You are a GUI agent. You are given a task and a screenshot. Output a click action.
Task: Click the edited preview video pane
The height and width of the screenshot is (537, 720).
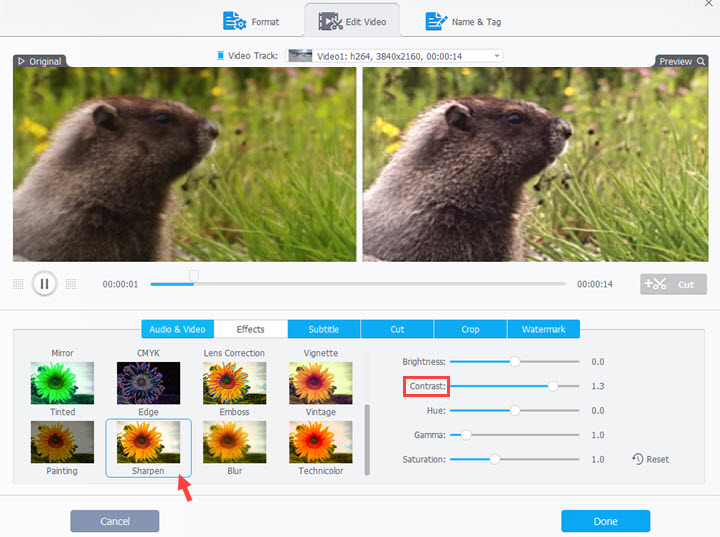click(535, 164)
